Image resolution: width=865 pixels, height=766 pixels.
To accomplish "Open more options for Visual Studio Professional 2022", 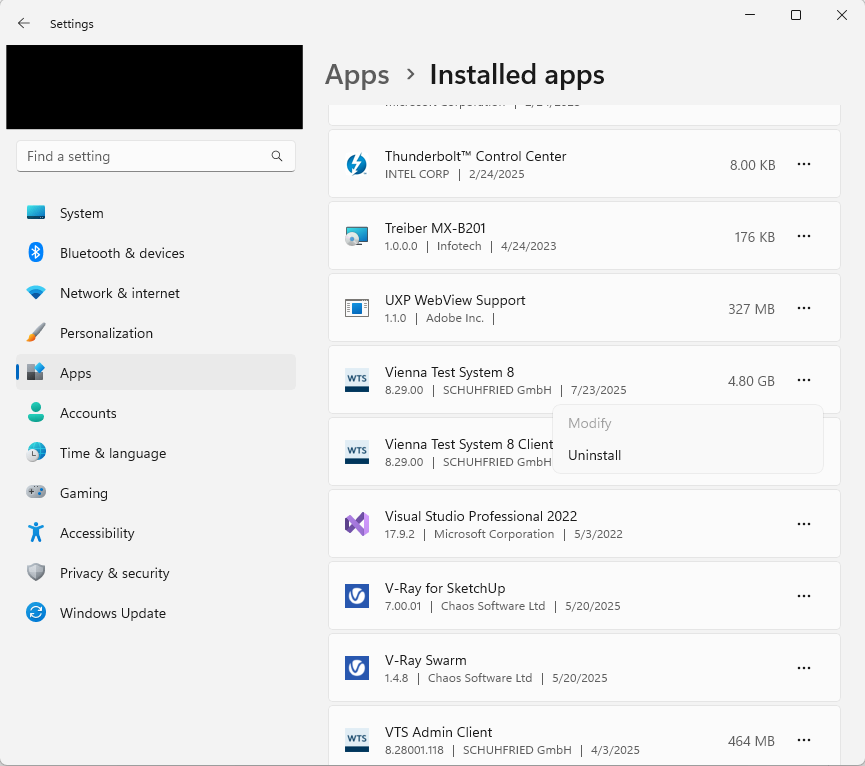I will tap(803, 524).
